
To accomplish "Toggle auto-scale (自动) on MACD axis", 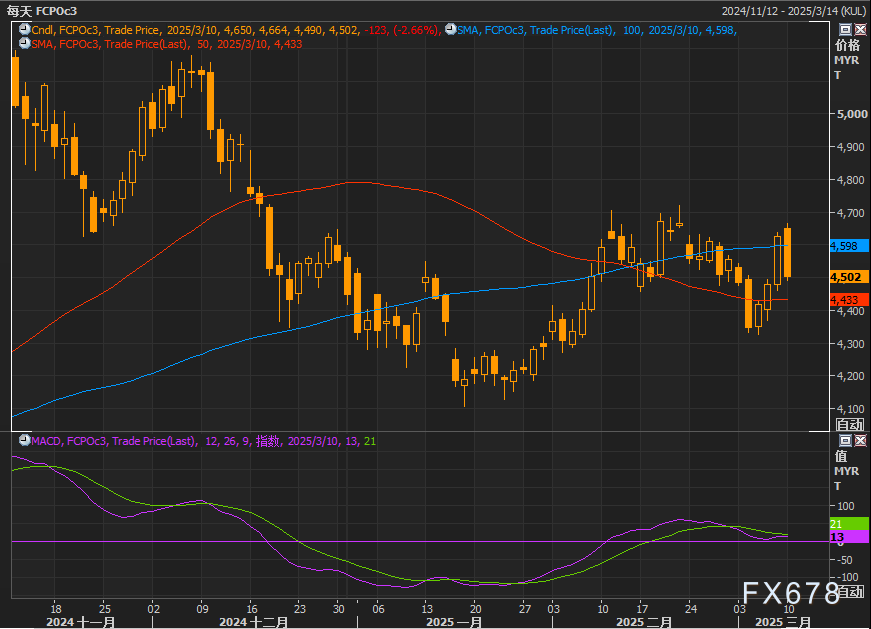I will click(849, 592).
